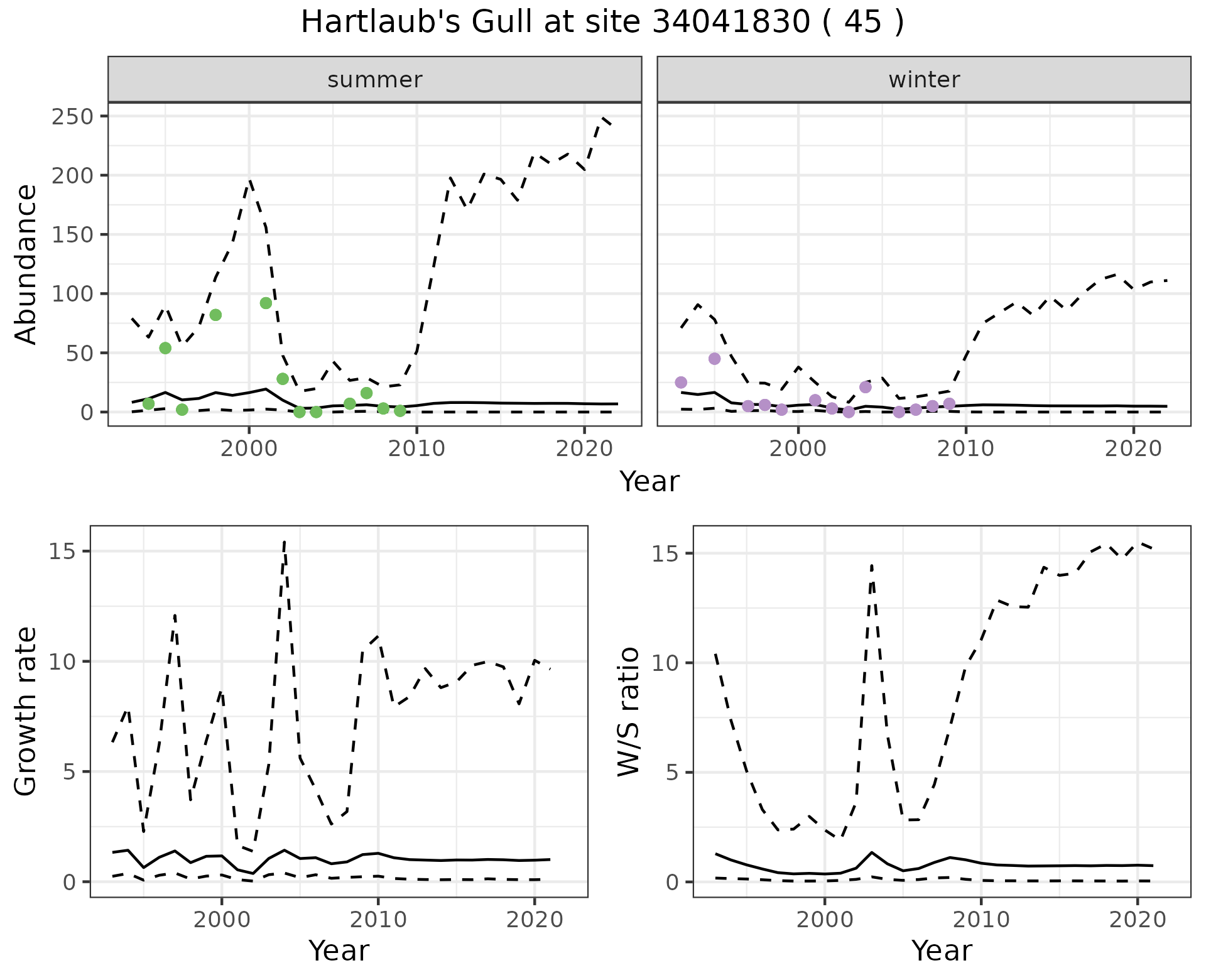Click the winter facet header strip
This screenshot has height=980, width=1206.
point(923,80)
